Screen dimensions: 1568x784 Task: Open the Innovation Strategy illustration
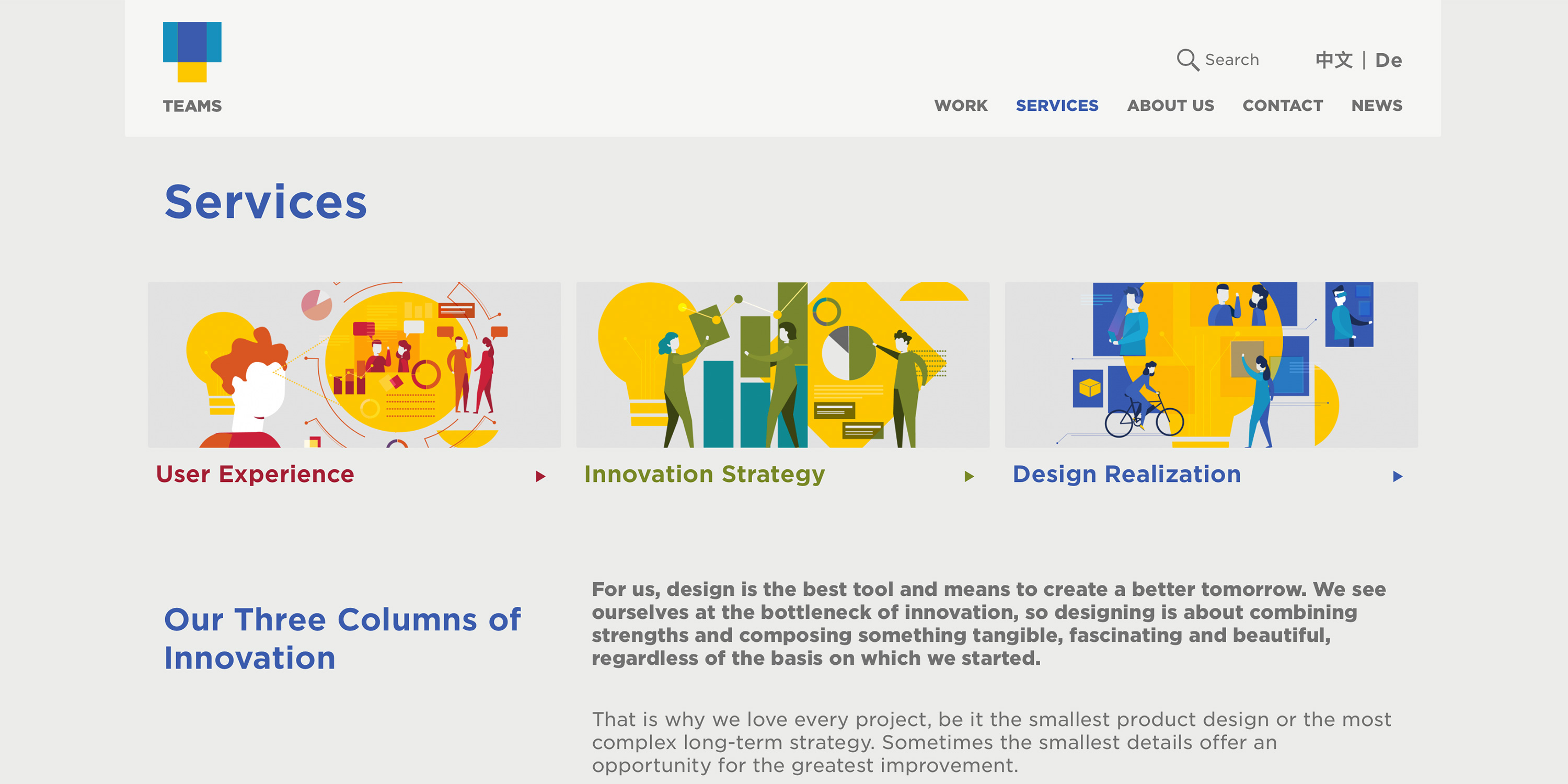[x=783, y=365]
